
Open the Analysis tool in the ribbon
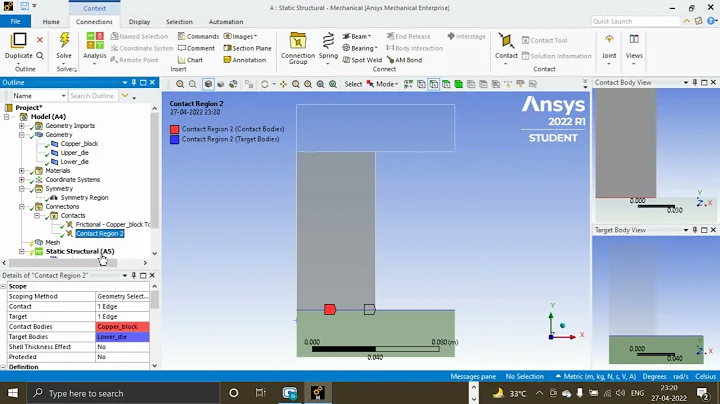(x=95, y=40)
